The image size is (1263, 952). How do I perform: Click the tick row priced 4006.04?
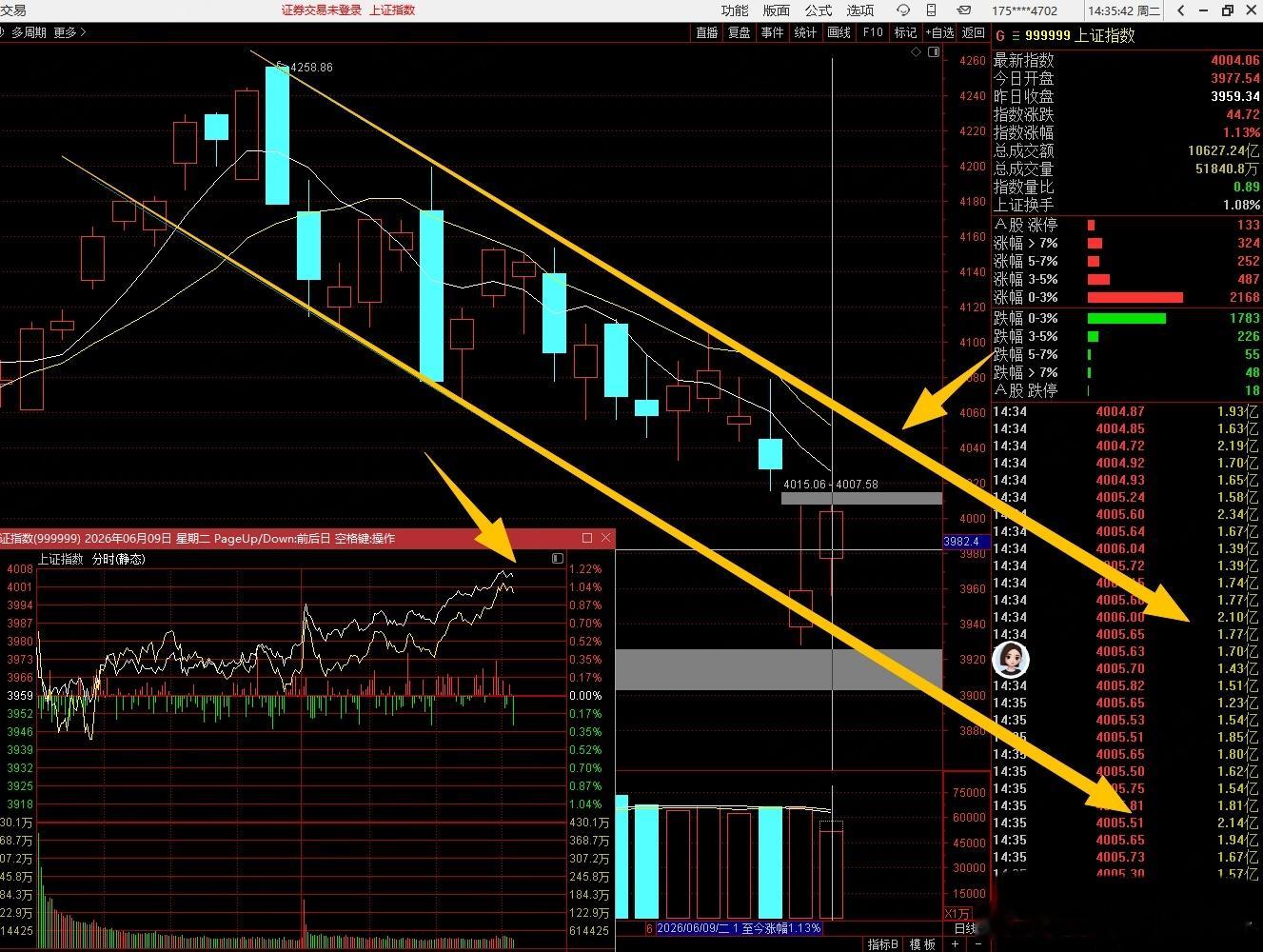tap(1126, 548)
